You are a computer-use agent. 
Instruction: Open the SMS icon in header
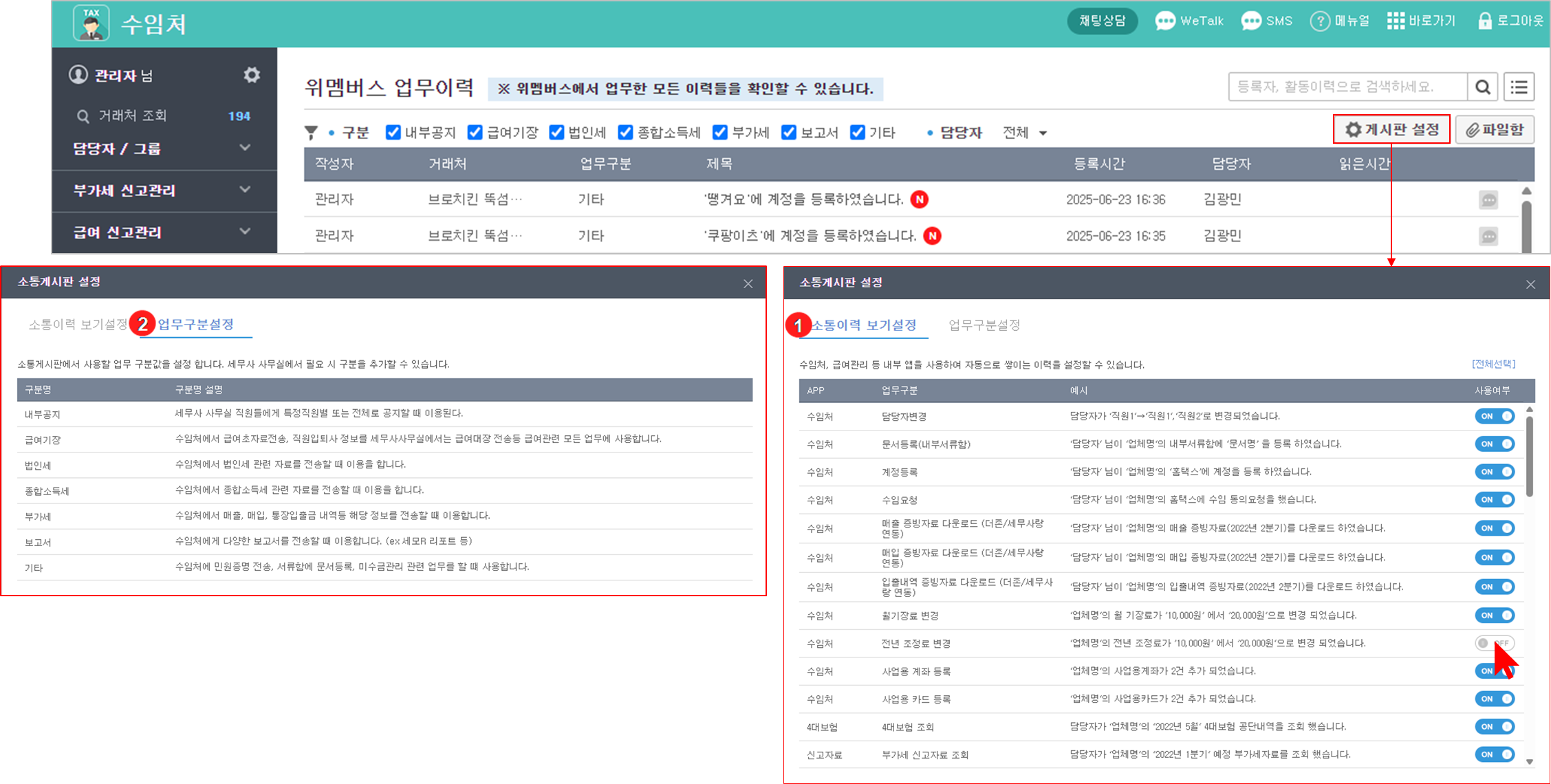click(1251, 21)
